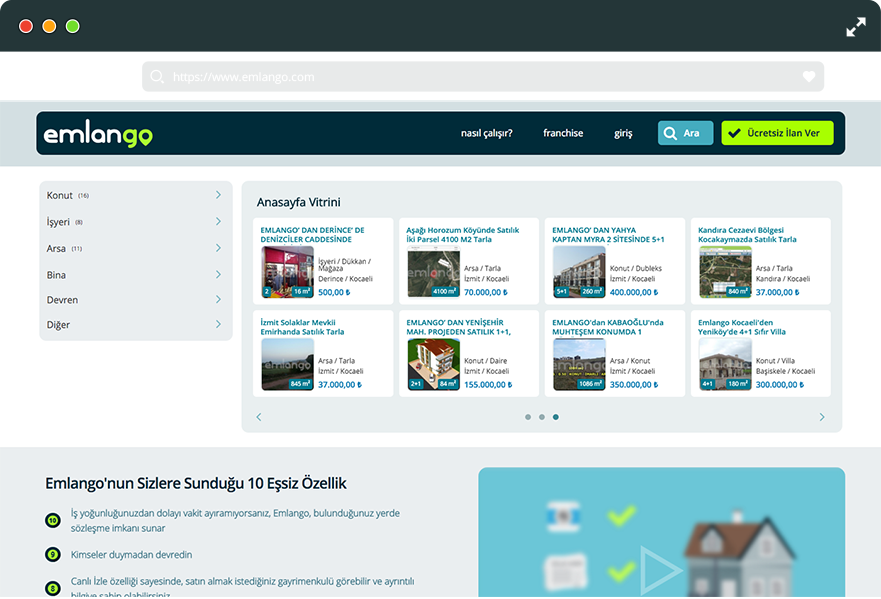This screenshot has height=599, width=881.
Task: Go to next showcase slide
Action: pos(822,417)
